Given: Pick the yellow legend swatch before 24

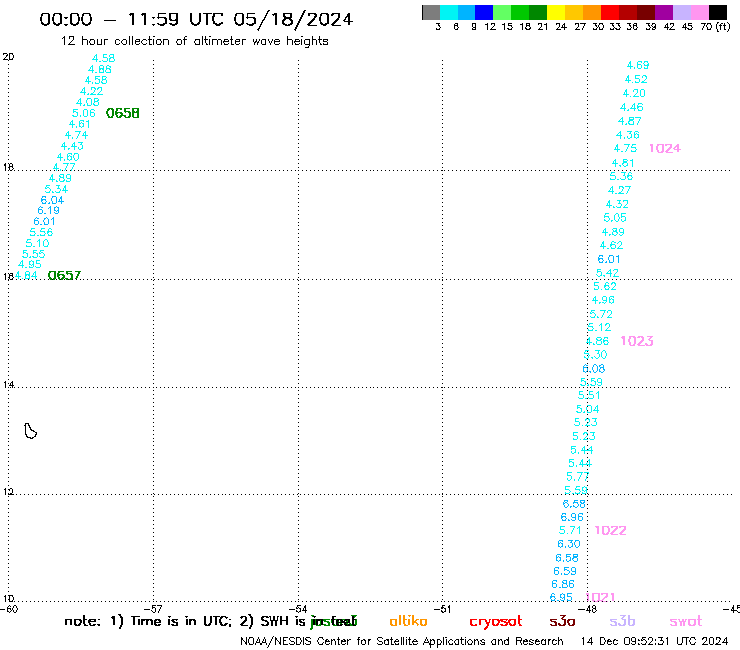Looking at the screenshot, I should pyautogui.click(x=556, y=12).
